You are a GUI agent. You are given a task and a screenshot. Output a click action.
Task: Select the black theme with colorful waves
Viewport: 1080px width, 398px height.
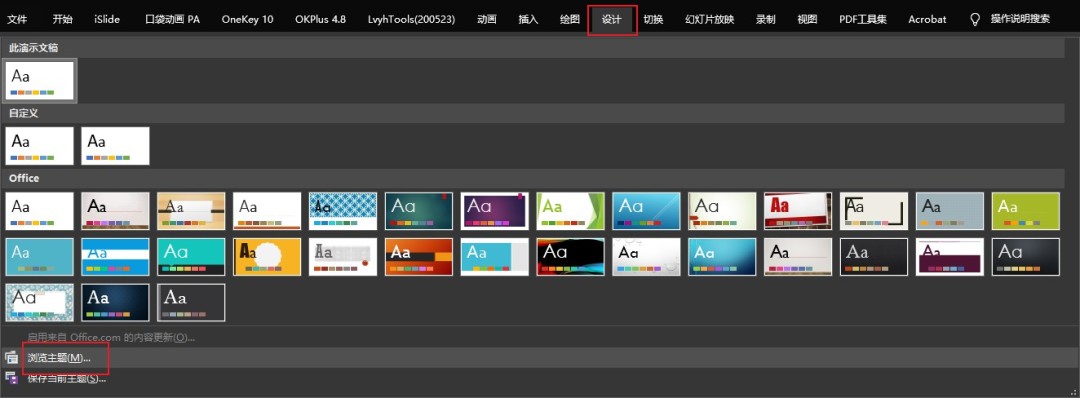570,257
